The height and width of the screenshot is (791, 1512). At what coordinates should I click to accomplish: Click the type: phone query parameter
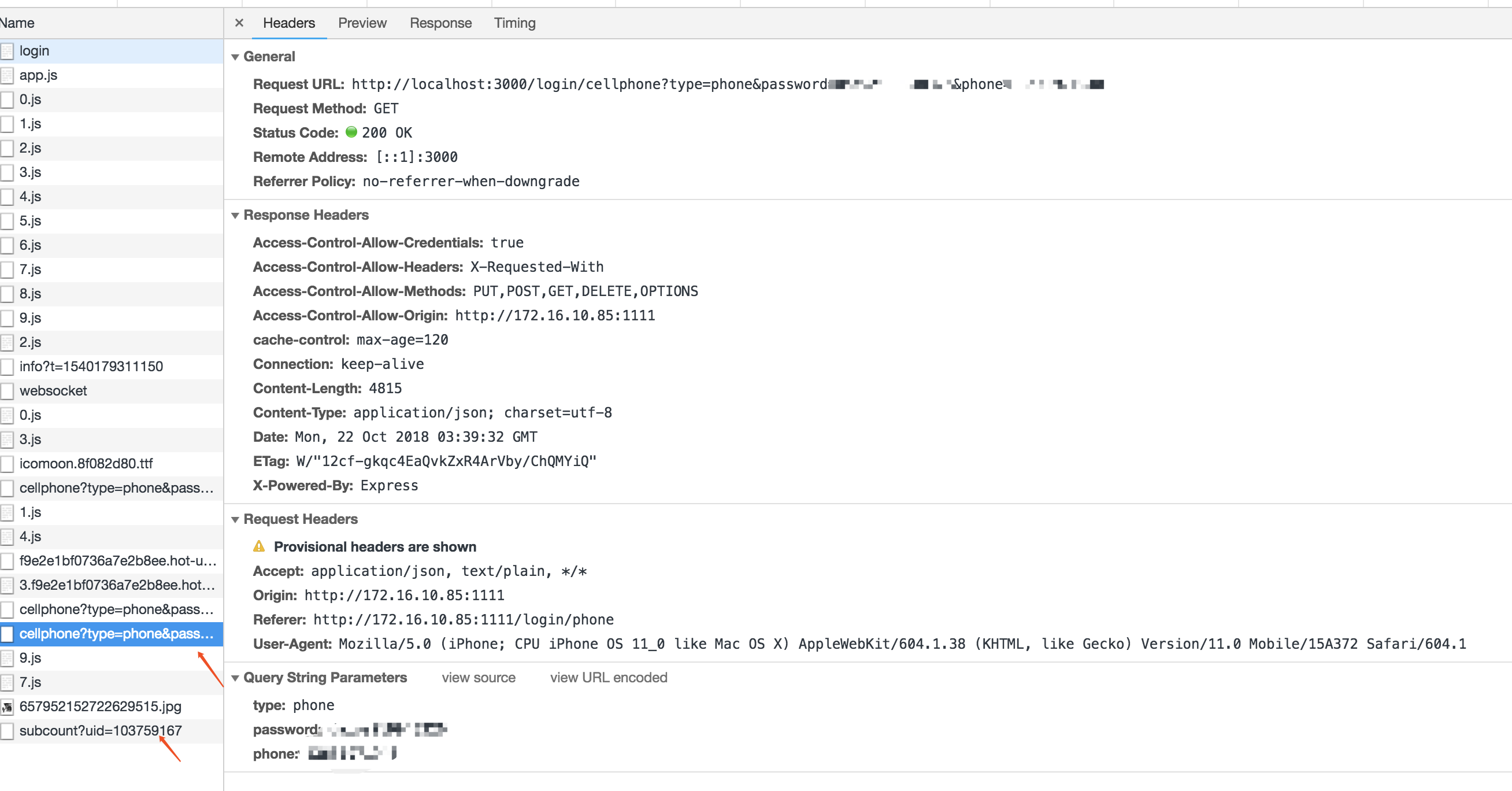point(294,705)
